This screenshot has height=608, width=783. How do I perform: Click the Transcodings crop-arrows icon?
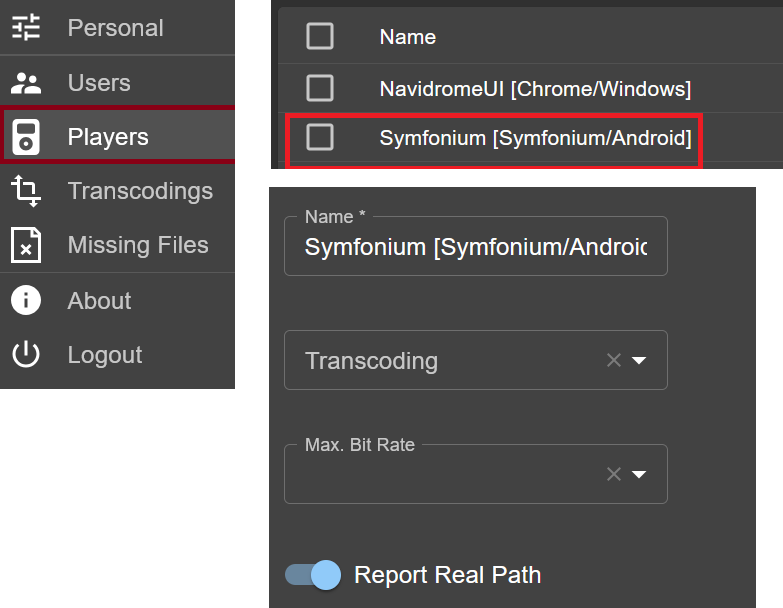tap(26, 191)
